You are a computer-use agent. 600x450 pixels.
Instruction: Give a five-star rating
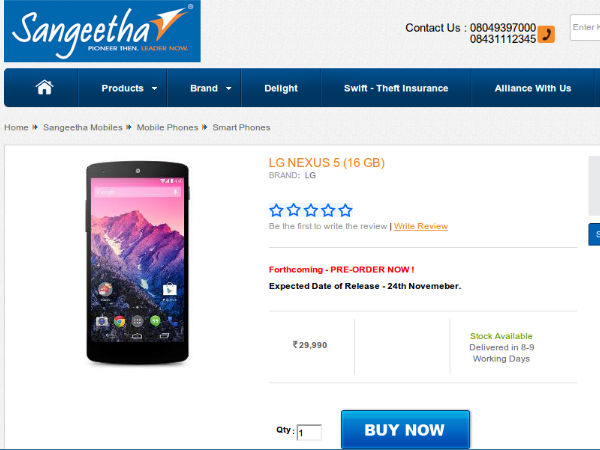pyautogui.click(x=346, y=210)
